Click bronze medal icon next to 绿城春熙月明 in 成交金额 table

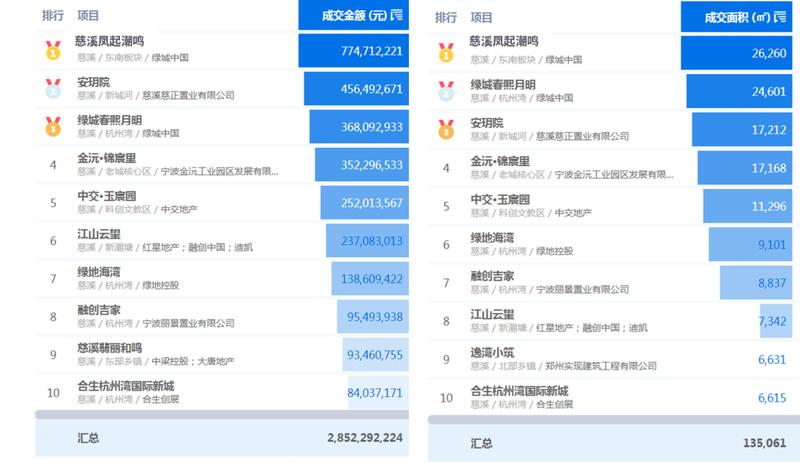[52, 126]
